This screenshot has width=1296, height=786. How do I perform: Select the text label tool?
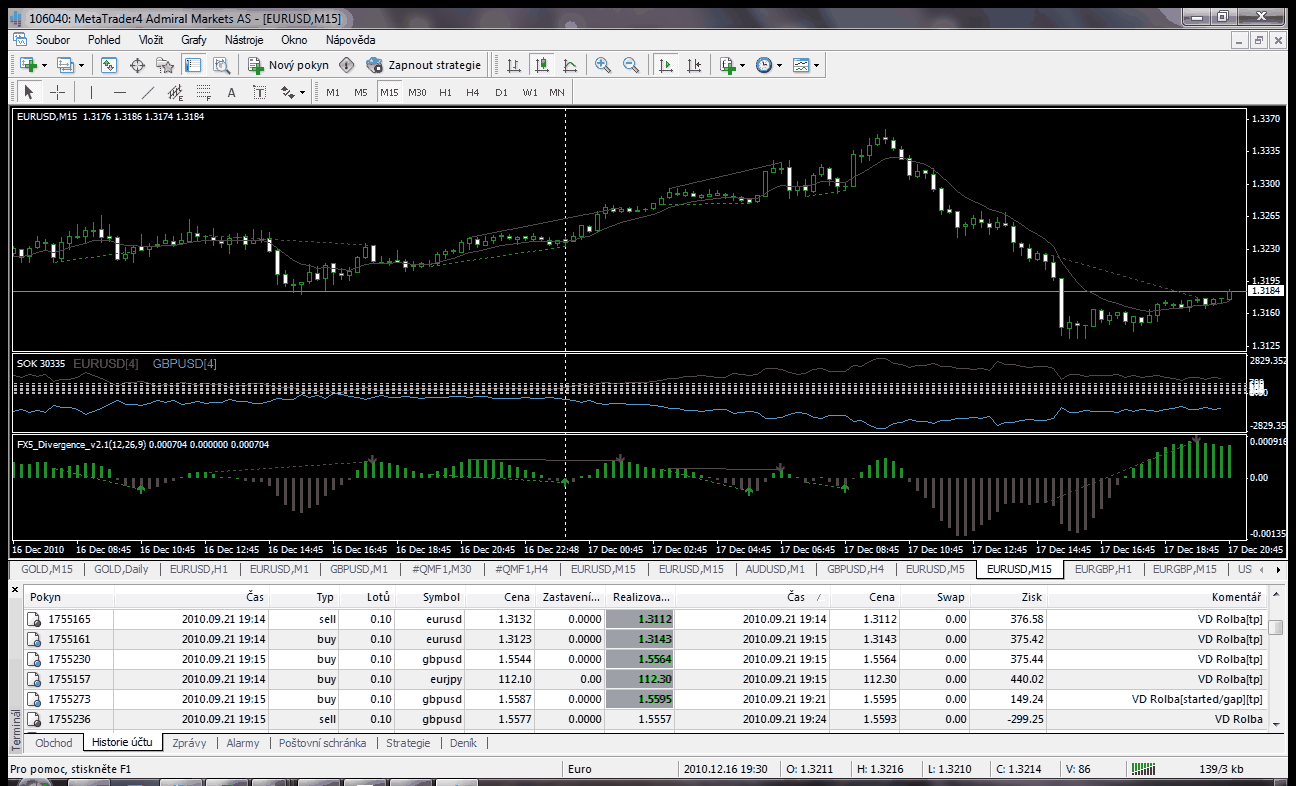click(260, 92)
